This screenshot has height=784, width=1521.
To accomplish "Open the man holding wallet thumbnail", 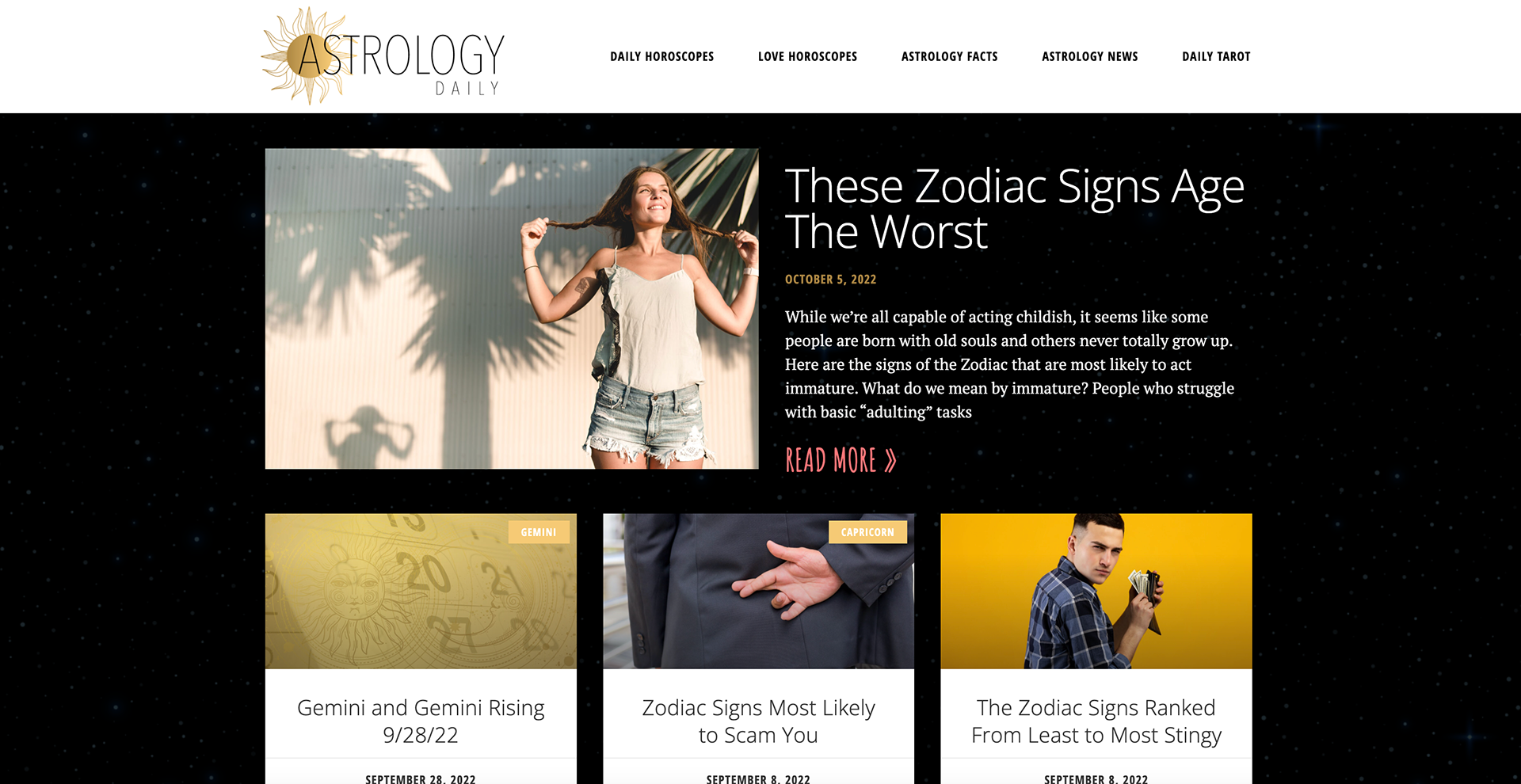I will [1096, 591].
